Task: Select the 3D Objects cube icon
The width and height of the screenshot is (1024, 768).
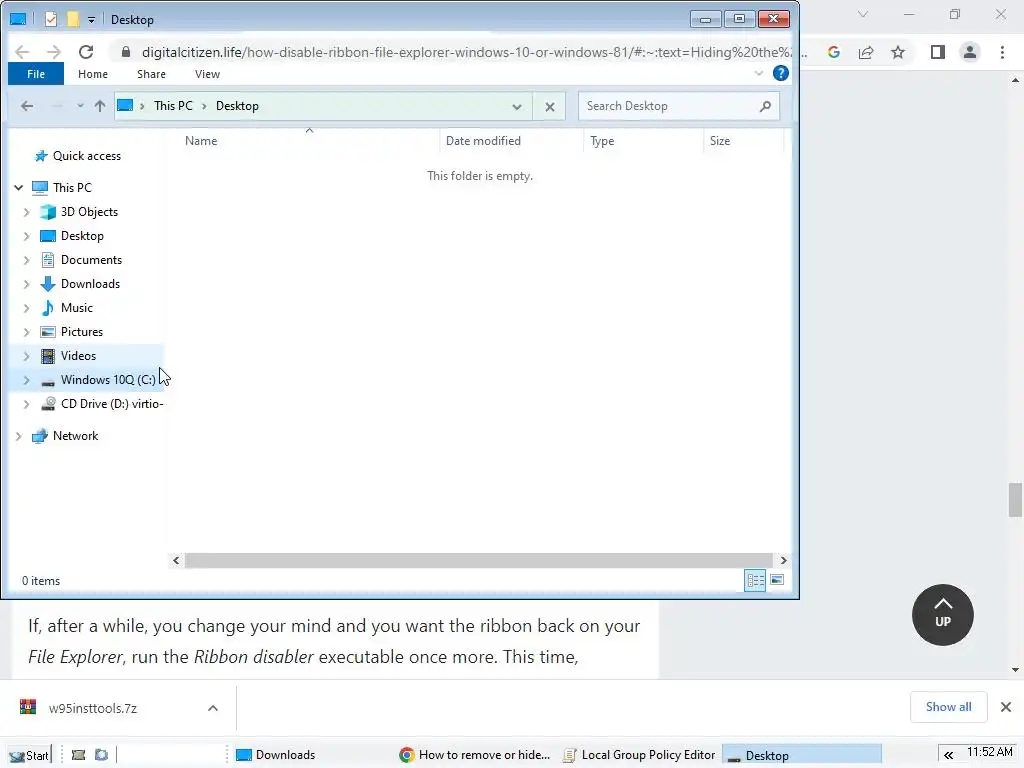Action: 48,212
